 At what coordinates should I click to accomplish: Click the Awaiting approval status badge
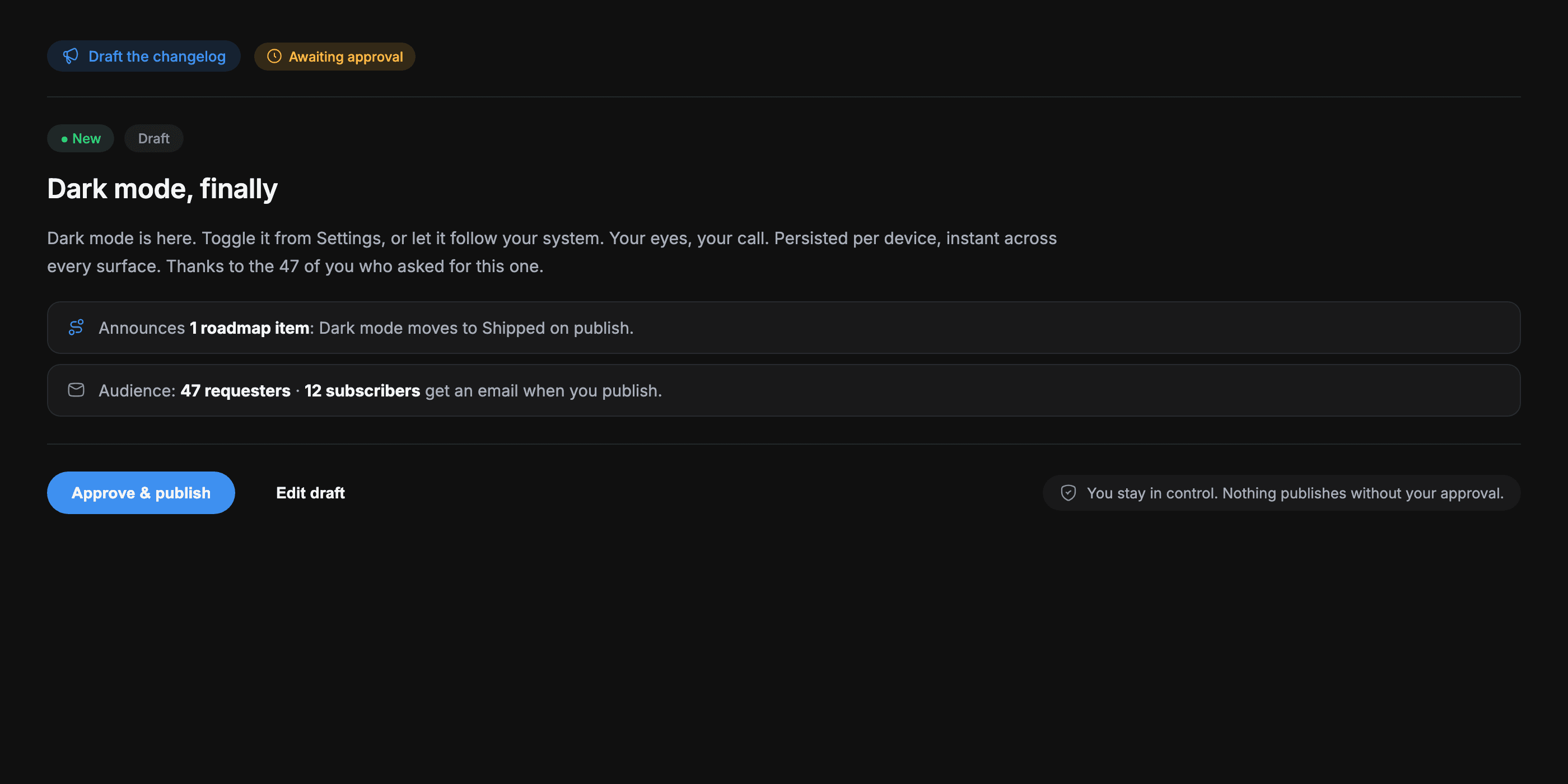point(335,57)
